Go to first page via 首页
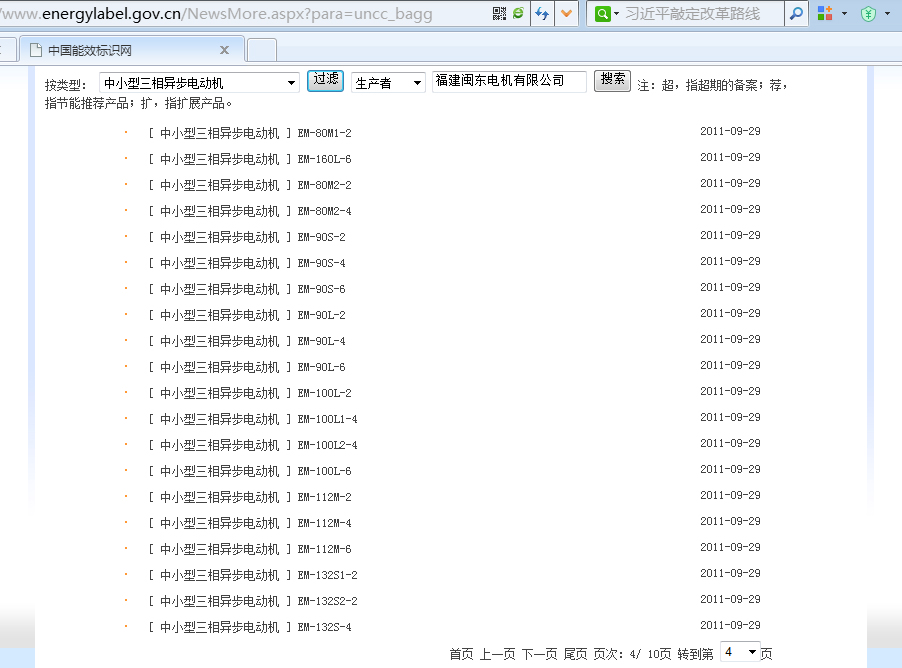The height and width of the screenshot is (668, 902). pos(461,654)
